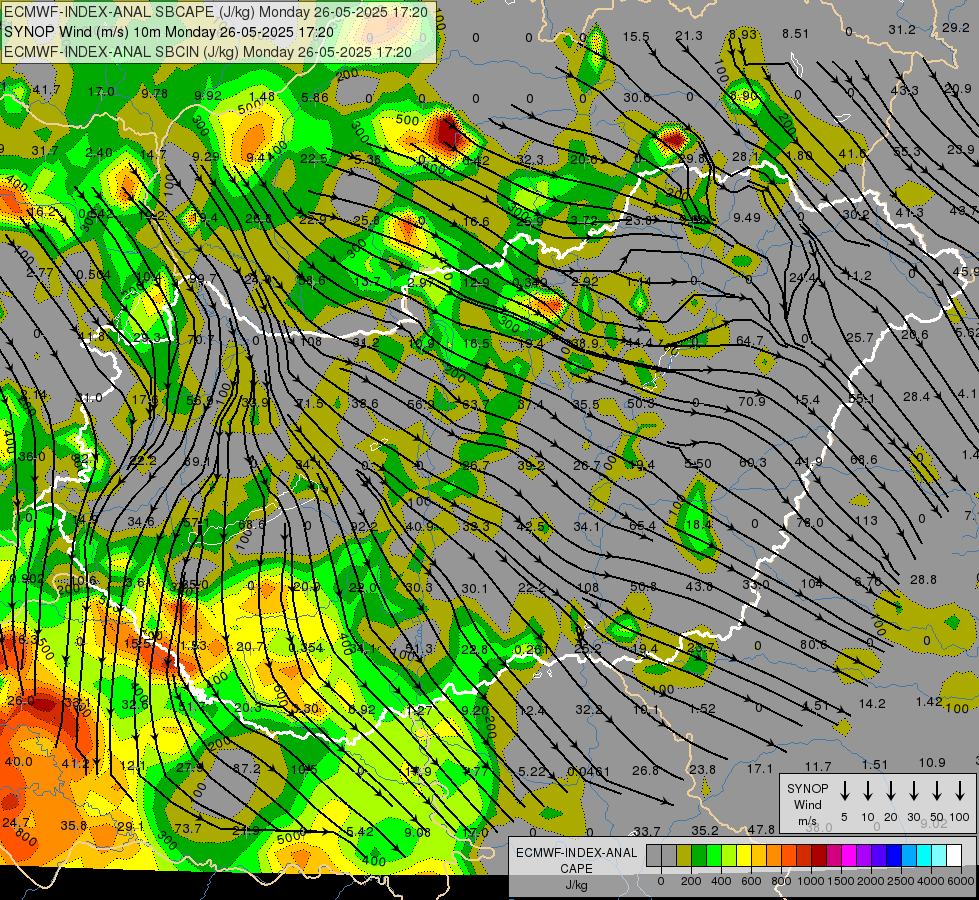979x900 pixels.
Task: Select the 40.0 value on the map
Action: (x=18, y=761)
